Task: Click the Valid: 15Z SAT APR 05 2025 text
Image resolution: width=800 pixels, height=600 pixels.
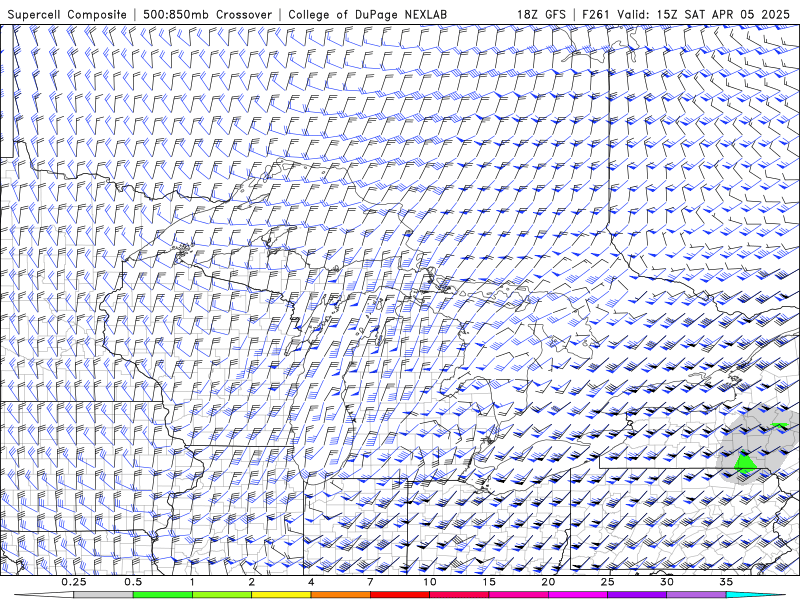Action: click(703, 14)
